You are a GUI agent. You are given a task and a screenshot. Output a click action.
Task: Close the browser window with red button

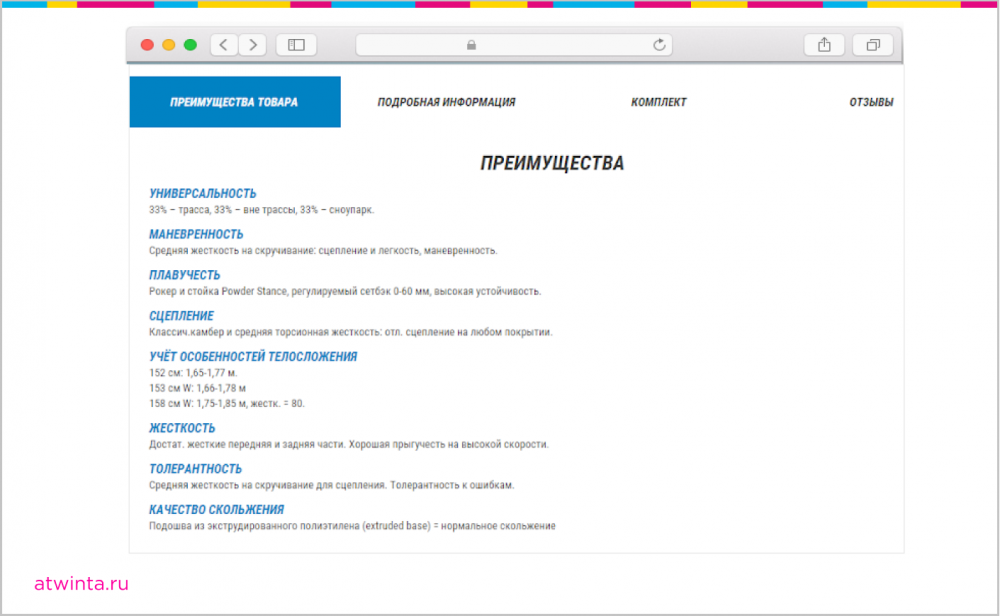(x=147, y=45)
